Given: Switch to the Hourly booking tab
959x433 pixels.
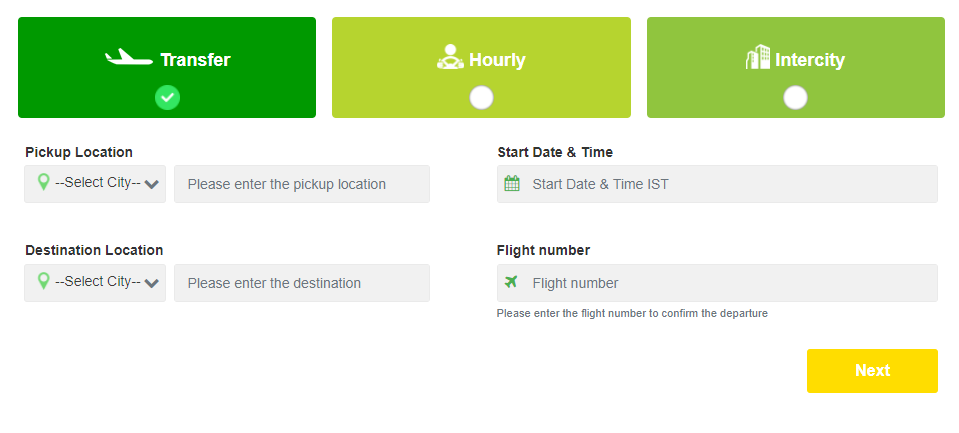Looking at the screenshot, I should point(481,67).
